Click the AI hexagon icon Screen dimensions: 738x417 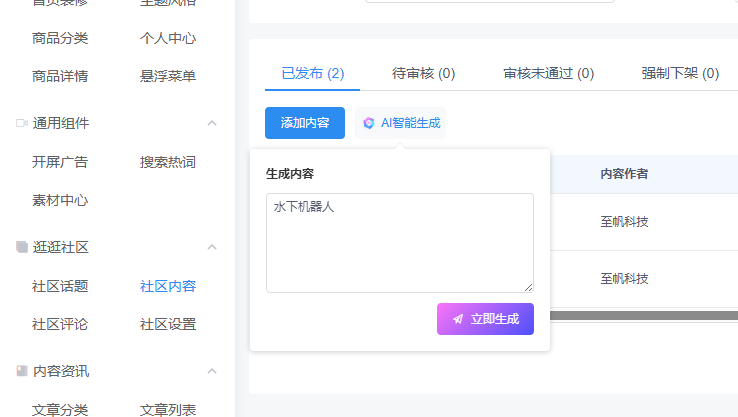(369, 123)
